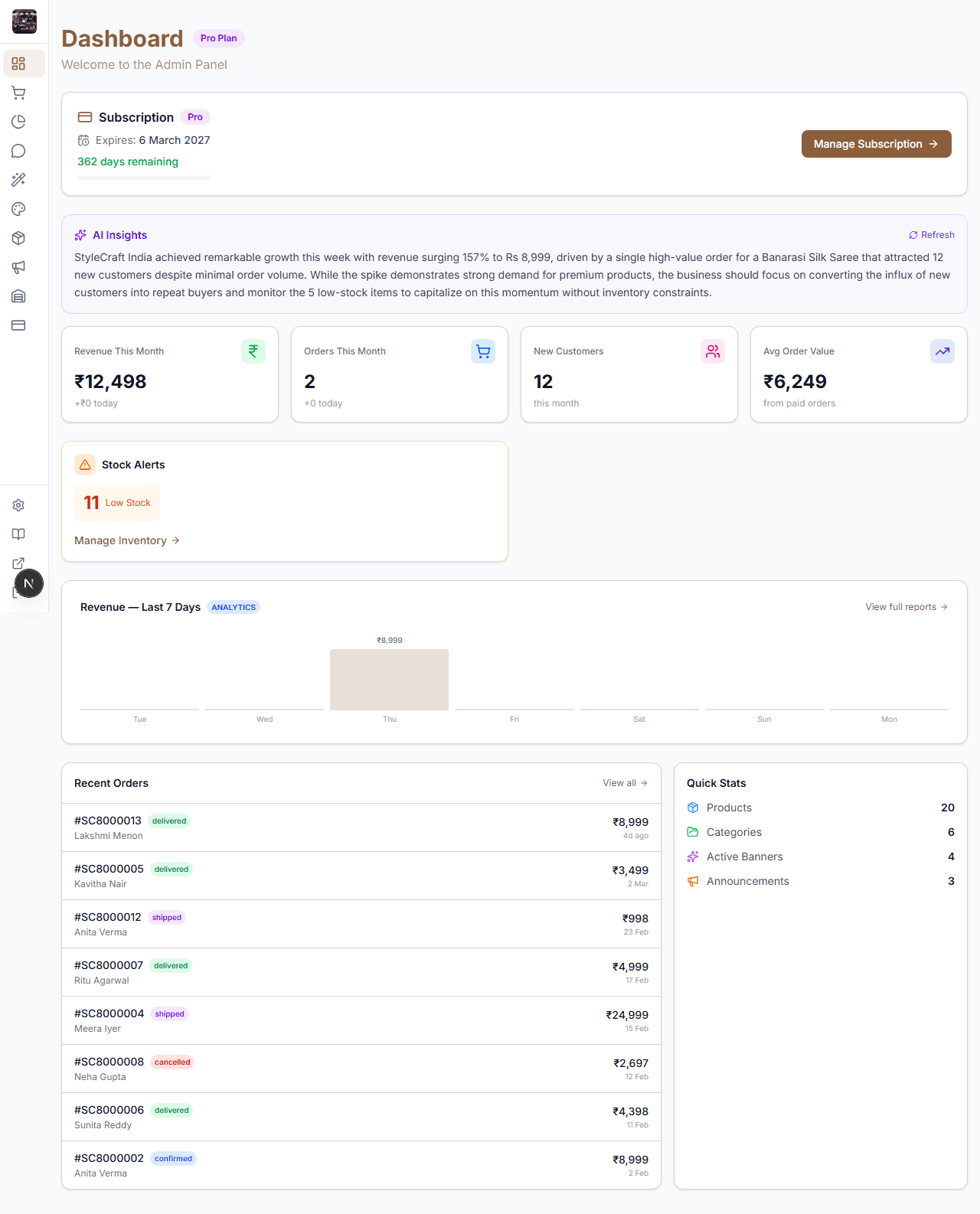Click the cancelled status tag on #SC8000008
This screenshot has height=1214, width=980.
(x=172, y=1062)
